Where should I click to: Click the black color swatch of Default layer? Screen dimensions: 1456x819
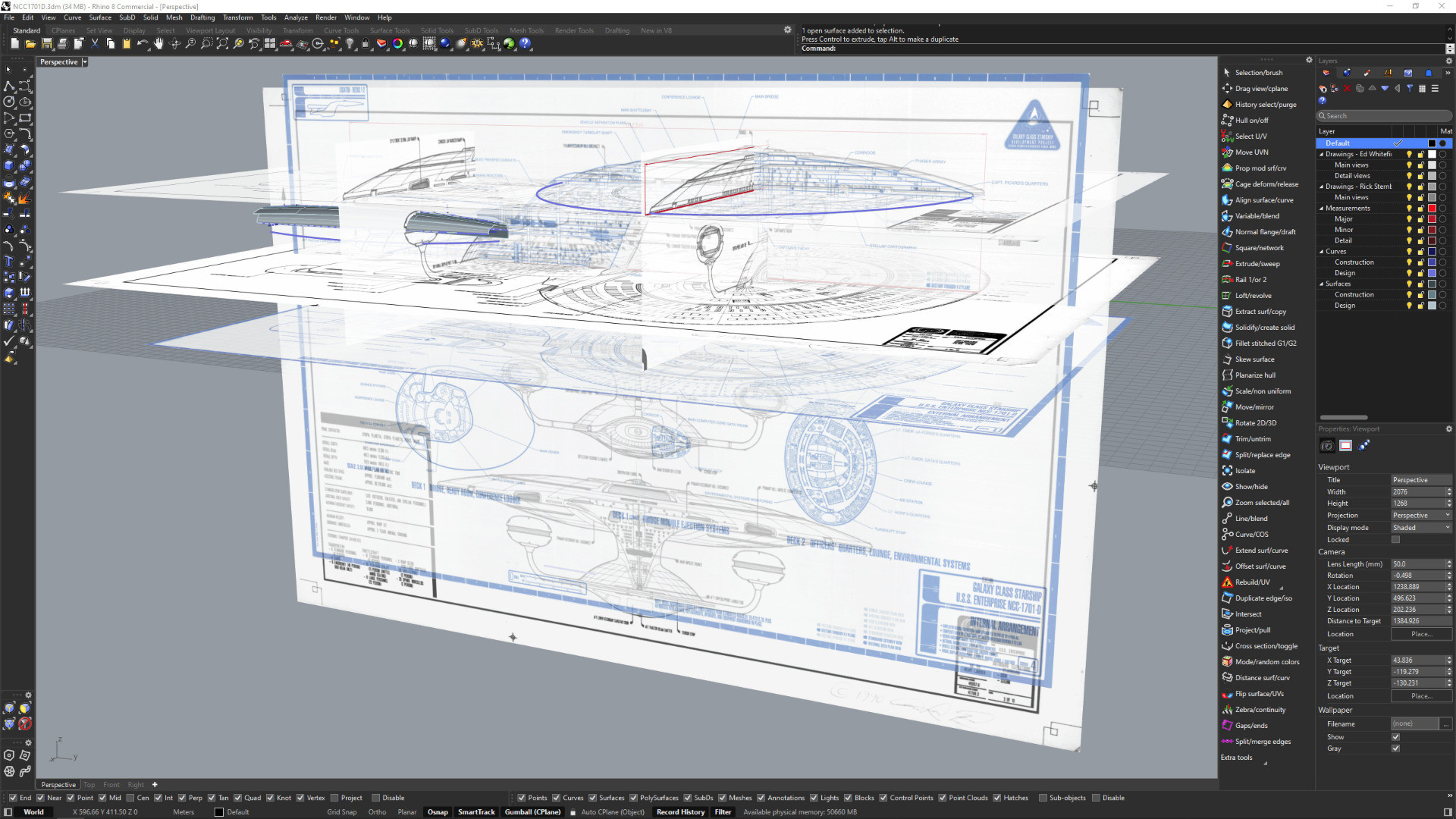(1432, 143)
